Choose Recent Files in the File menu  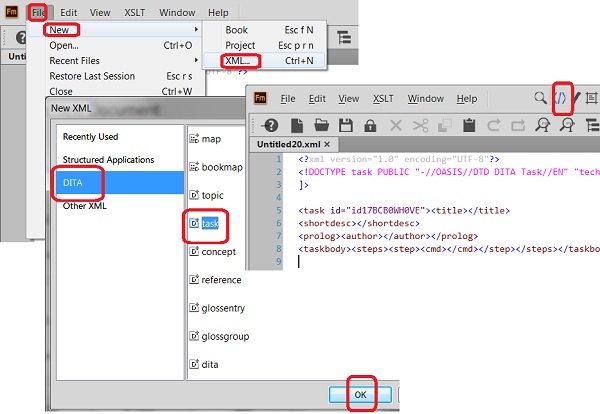pos(74,60)
